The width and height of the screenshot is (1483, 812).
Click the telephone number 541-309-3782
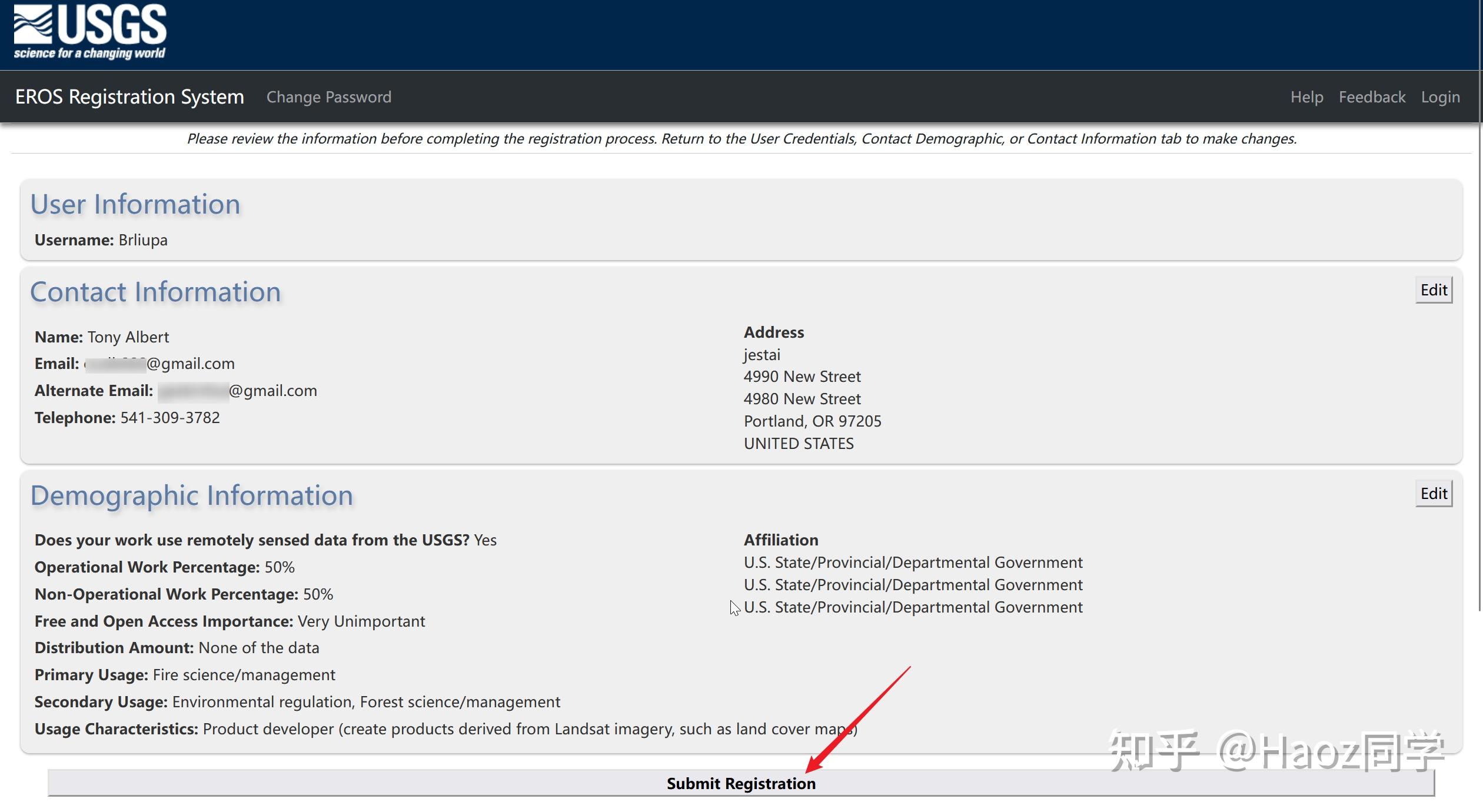pyautogui.click(x=169, y=418)
